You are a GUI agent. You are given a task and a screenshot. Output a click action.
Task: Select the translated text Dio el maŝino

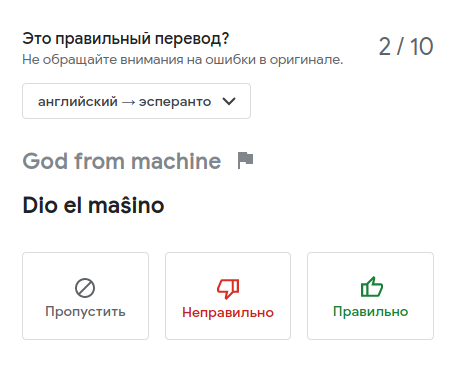[x=93, y=205]
